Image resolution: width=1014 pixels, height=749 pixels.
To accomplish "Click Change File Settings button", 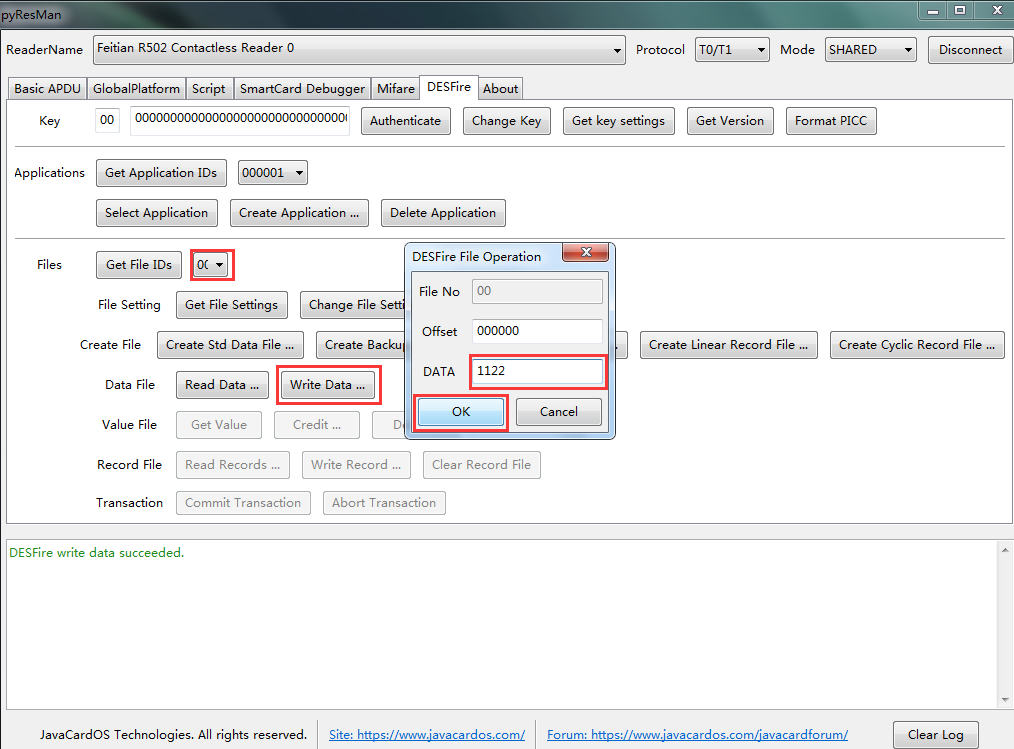I will pyautogui.click(x=352, y=305).
